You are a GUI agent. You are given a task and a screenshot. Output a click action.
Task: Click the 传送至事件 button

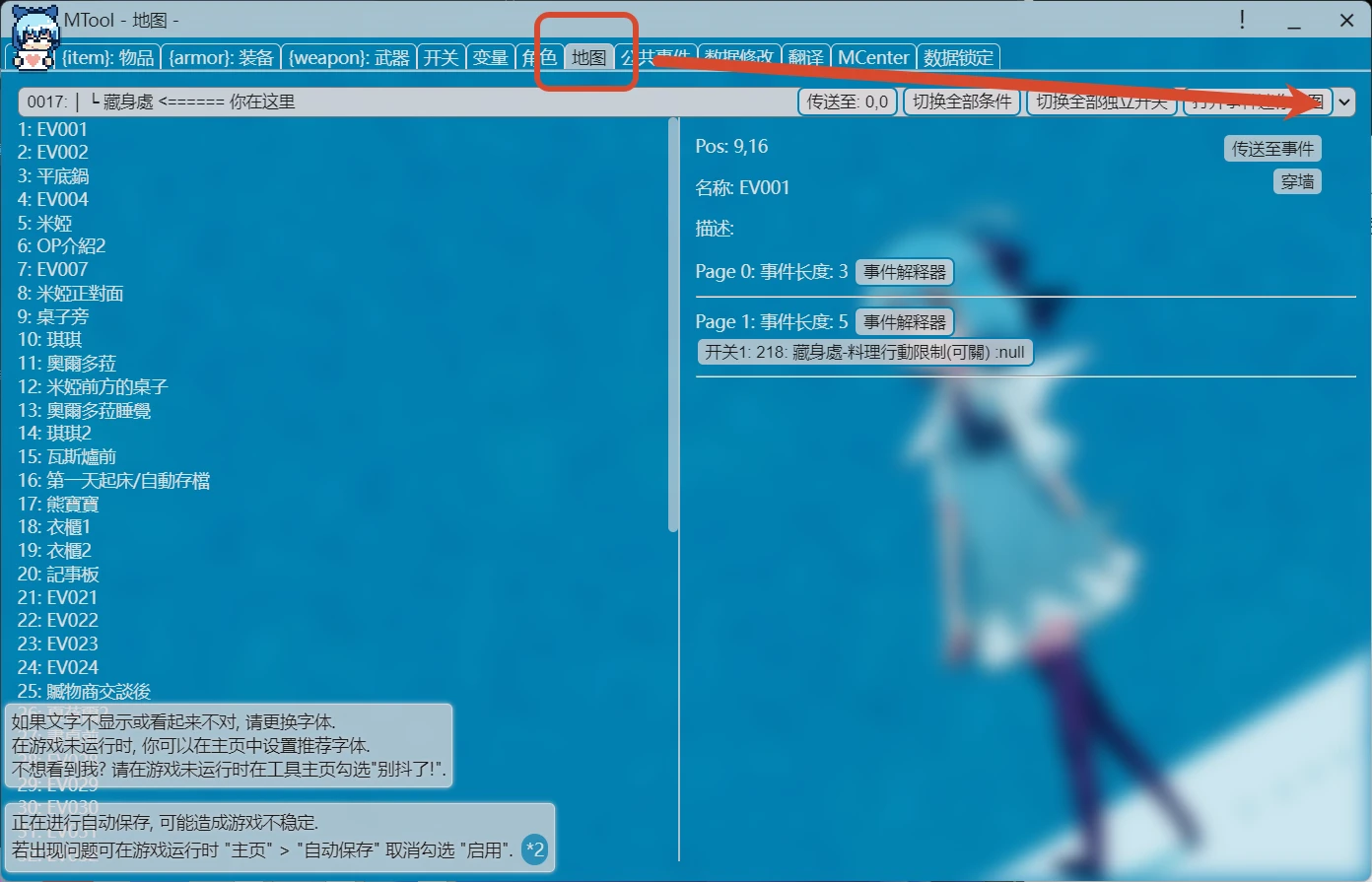(1272, 149)
